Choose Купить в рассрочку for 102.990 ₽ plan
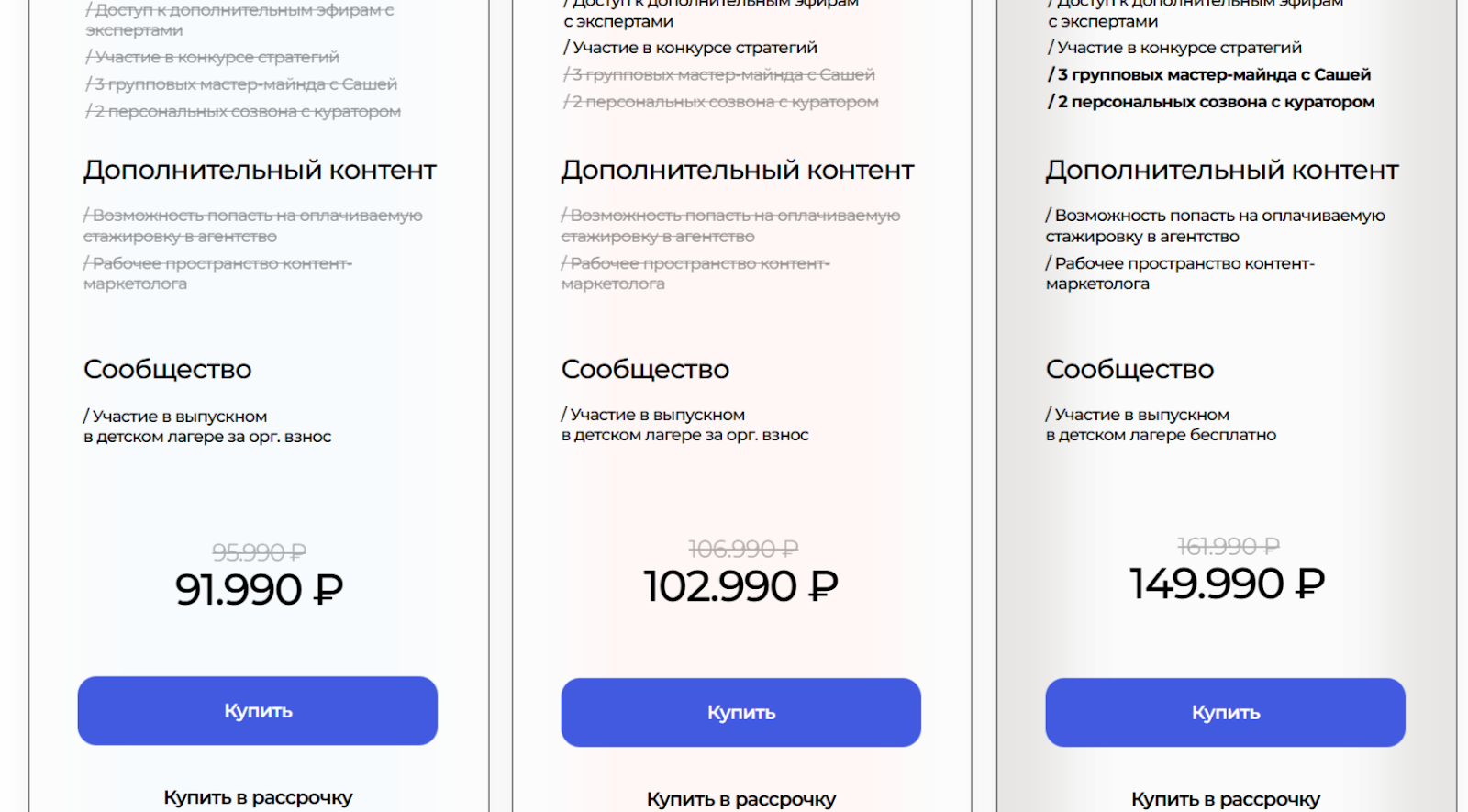Viewport: 1468px width, 812px height. (x=741, y=799)
